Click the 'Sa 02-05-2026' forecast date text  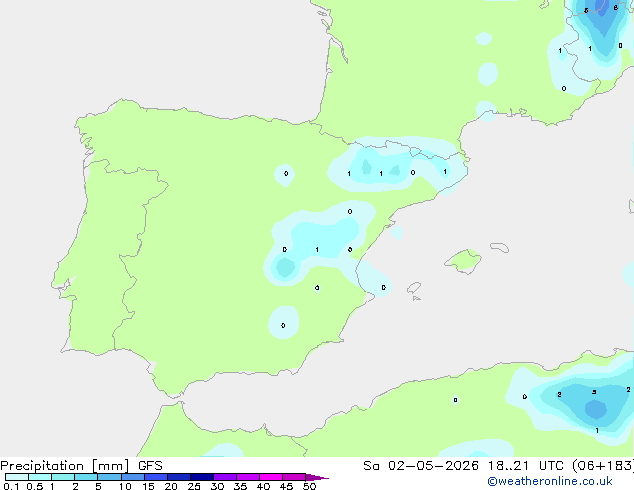click(x=421, y=466)
